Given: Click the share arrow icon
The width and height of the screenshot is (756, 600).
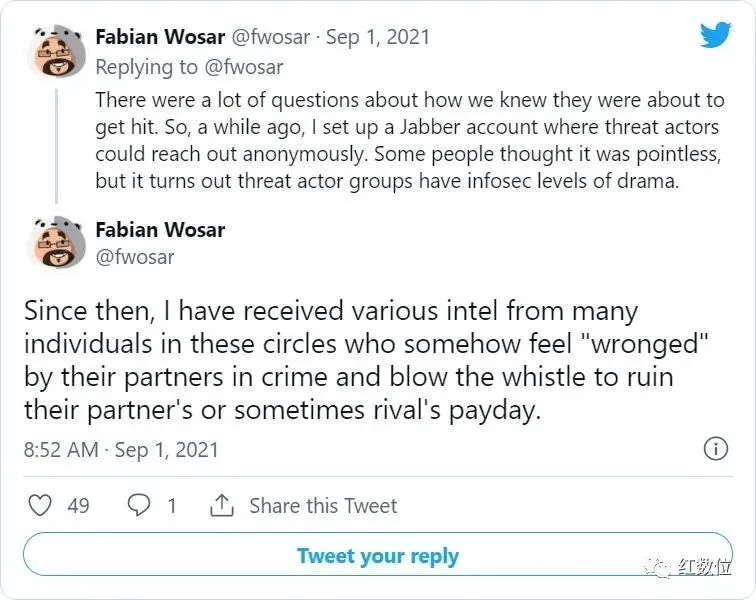Looking at the screenshot, I should click(222, 506).
